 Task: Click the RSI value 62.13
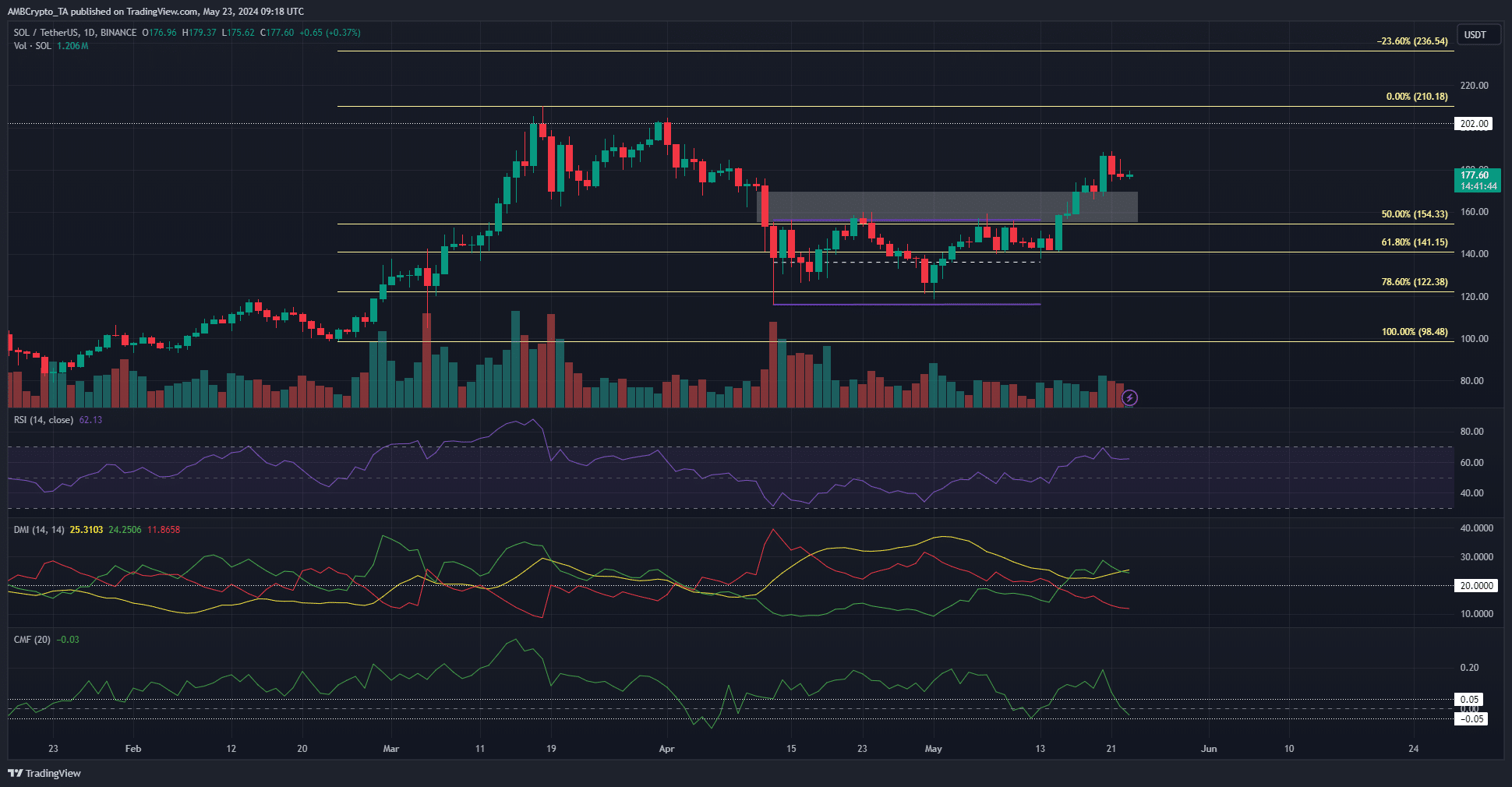[x=90, y=420]
